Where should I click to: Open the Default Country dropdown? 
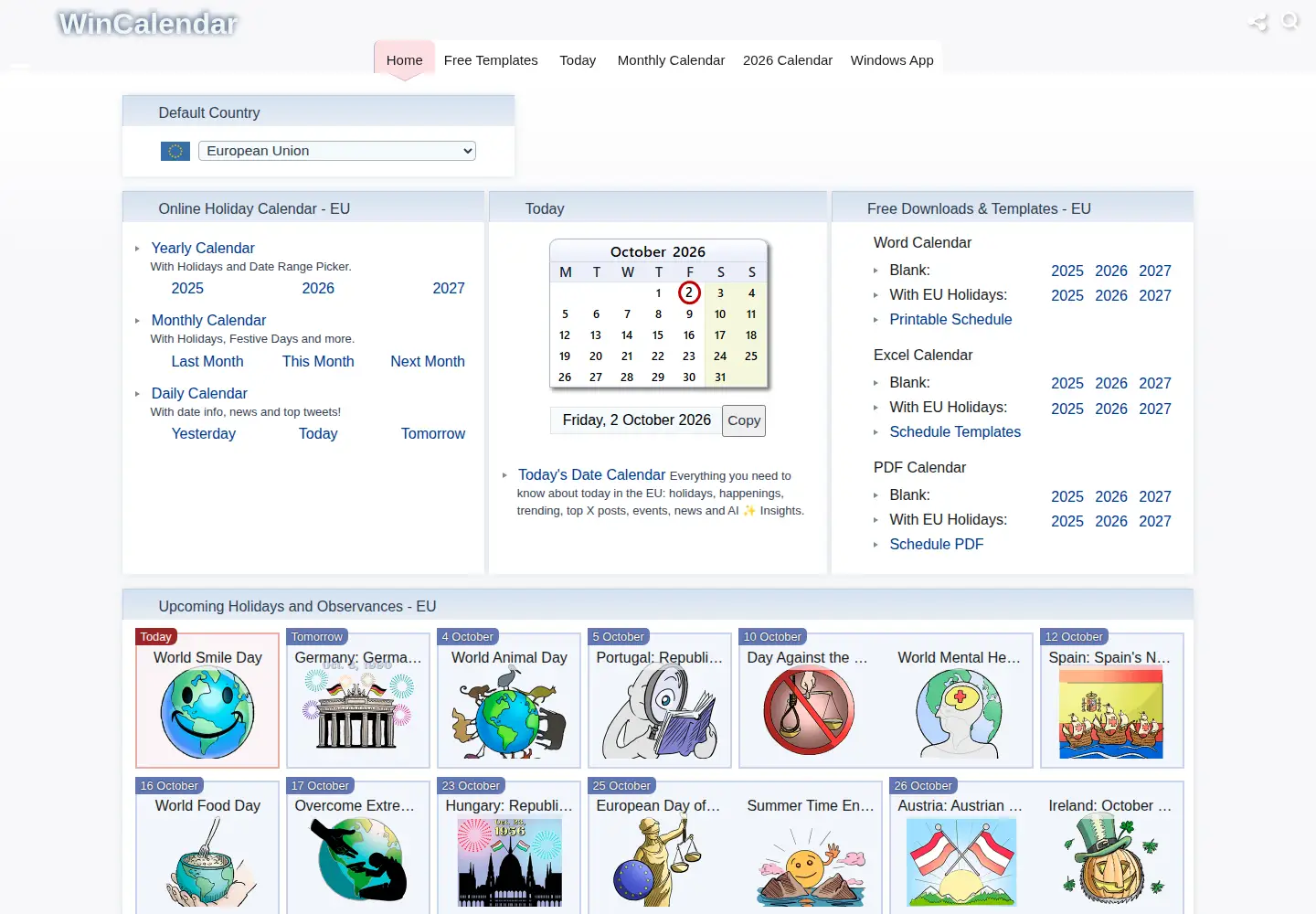(337, 151)
